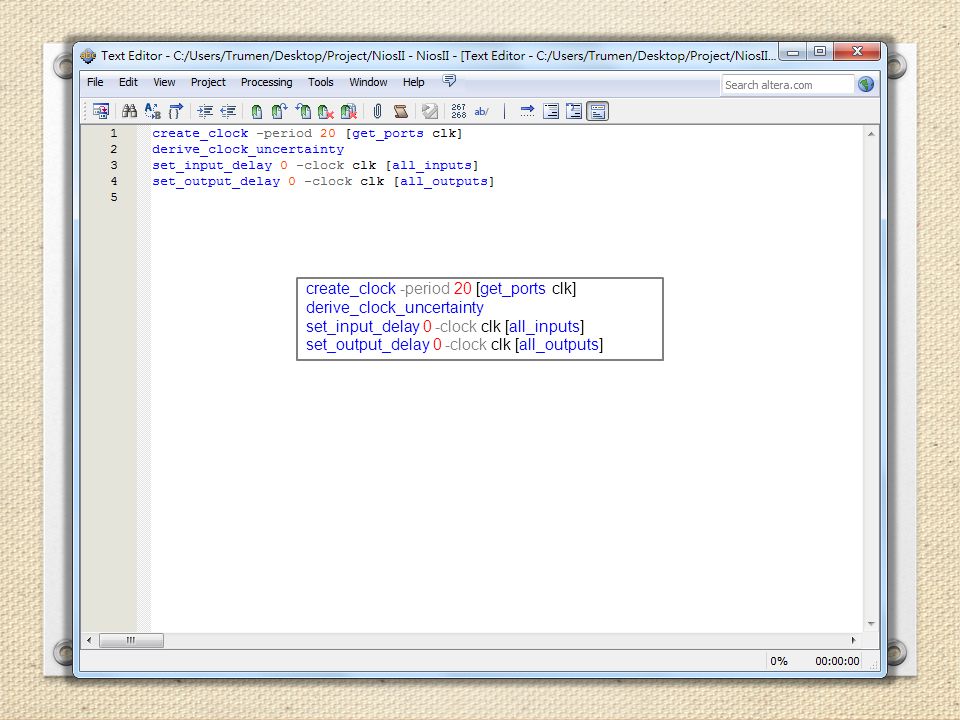
Task: Click line number 4 in the gutter
Action: [114, 181]
